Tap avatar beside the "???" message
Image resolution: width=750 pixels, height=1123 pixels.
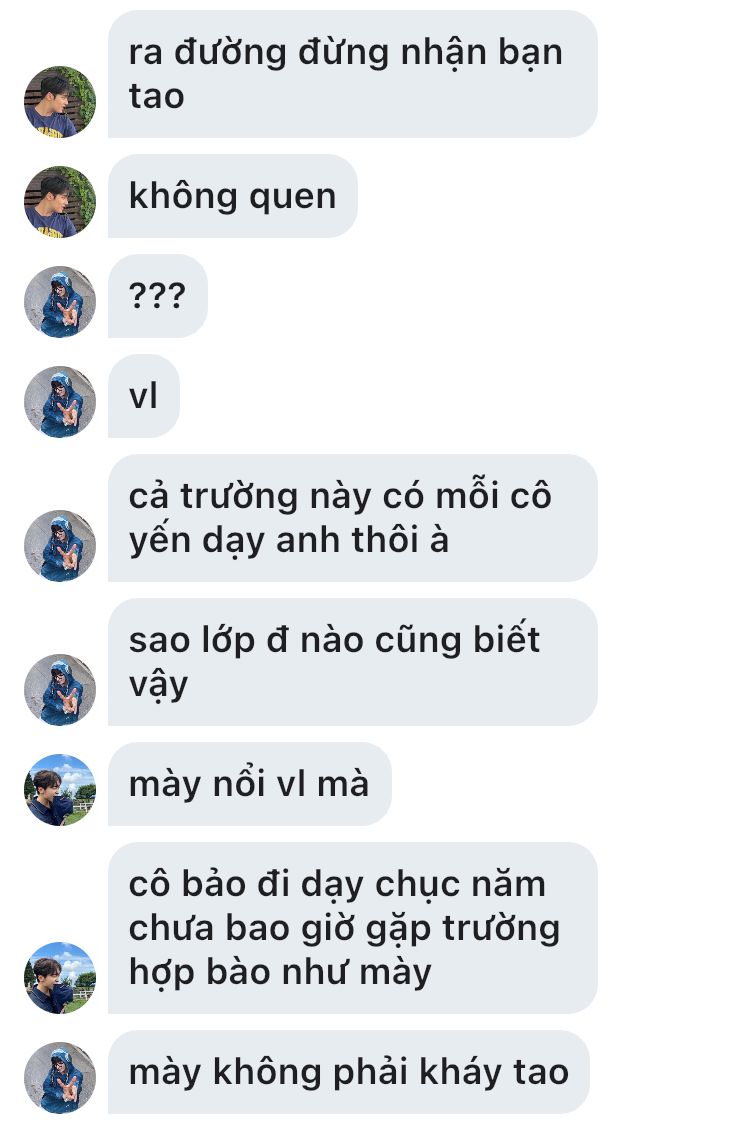click(x=59, y=302)
